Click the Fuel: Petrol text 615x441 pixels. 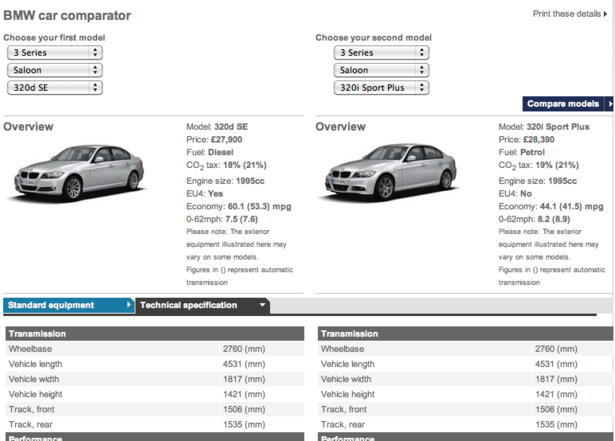pyautogui.click(x=522, y=152)
